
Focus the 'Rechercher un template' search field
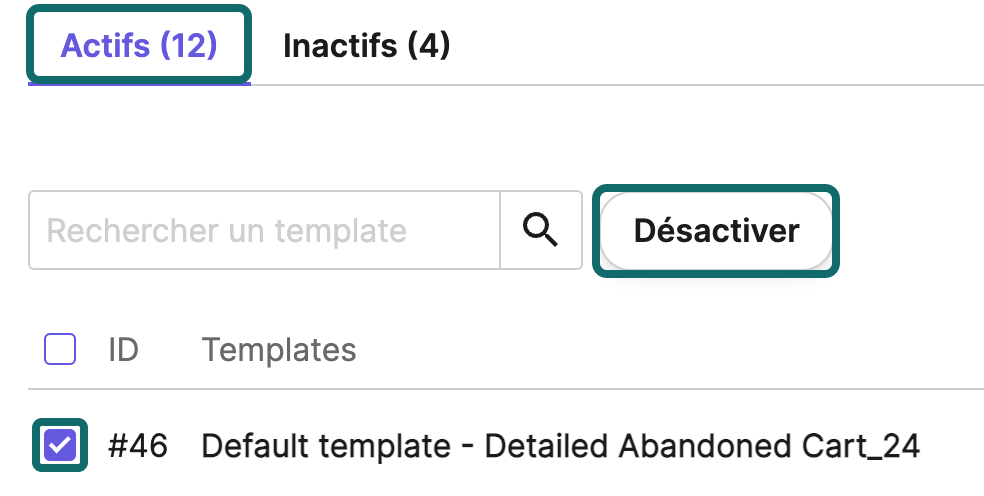click(264, 230)
